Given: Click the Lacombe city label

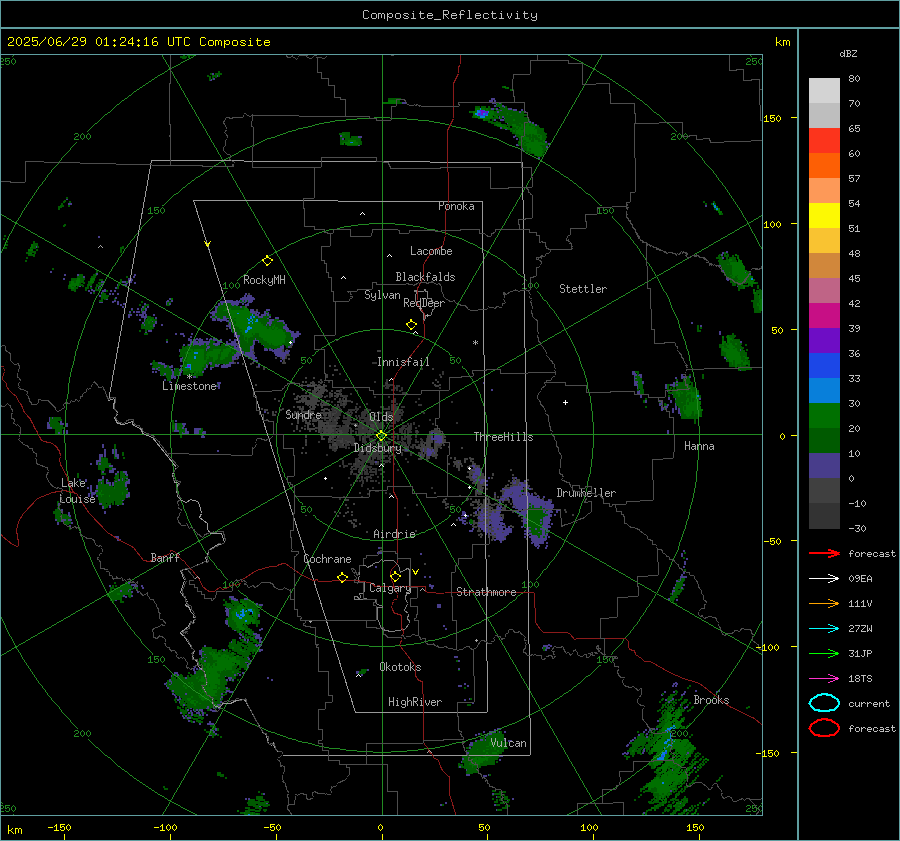Looking at the screenshot, I should (x=431, y=251).
